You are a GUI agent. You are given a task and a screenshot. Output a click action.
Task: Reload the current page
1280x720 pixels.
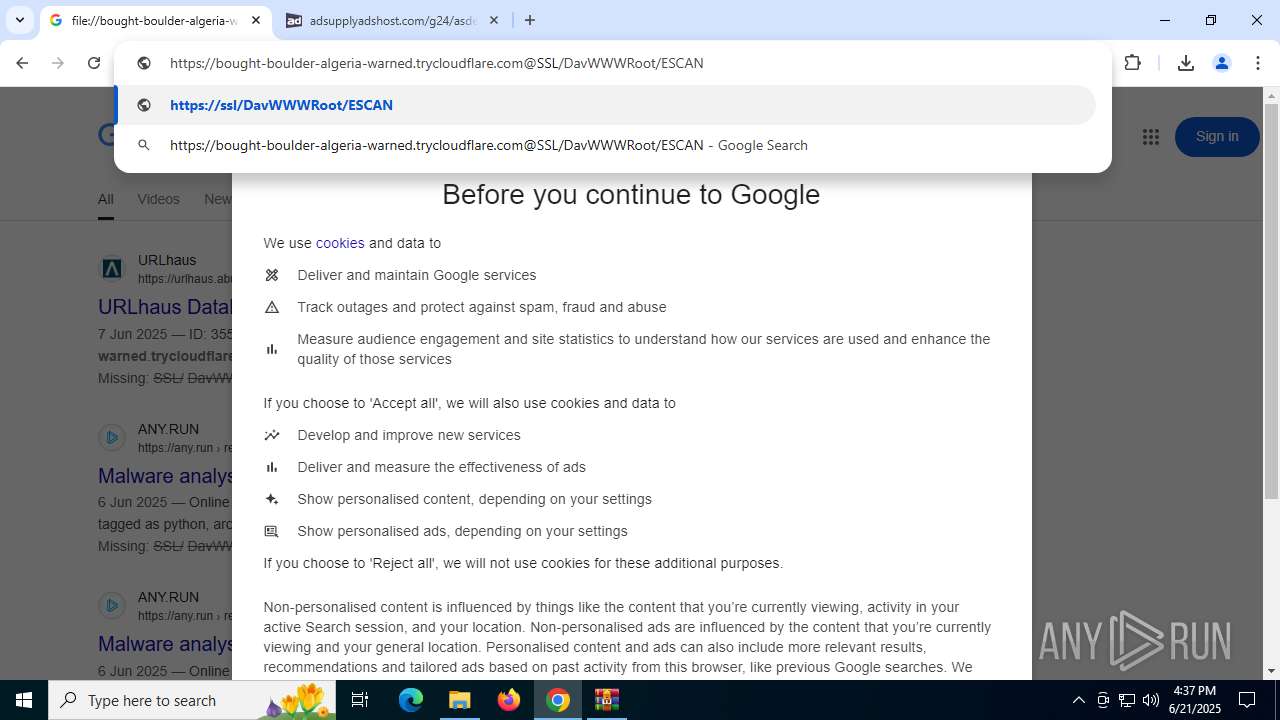pyautogui.click(x=94, y=63)
